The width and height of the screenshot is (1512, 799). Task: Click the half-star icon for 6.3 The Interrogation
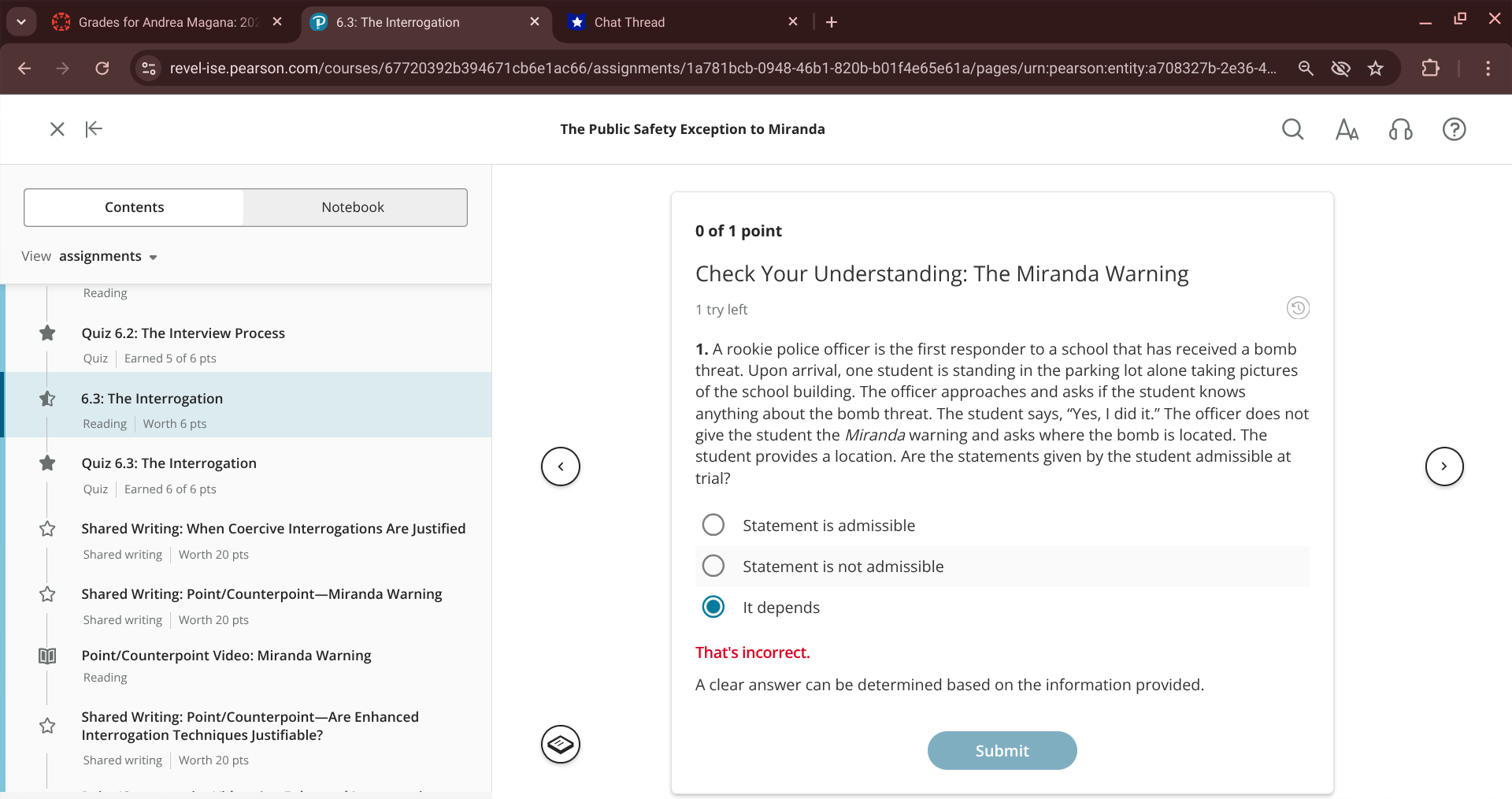(47, 399)
